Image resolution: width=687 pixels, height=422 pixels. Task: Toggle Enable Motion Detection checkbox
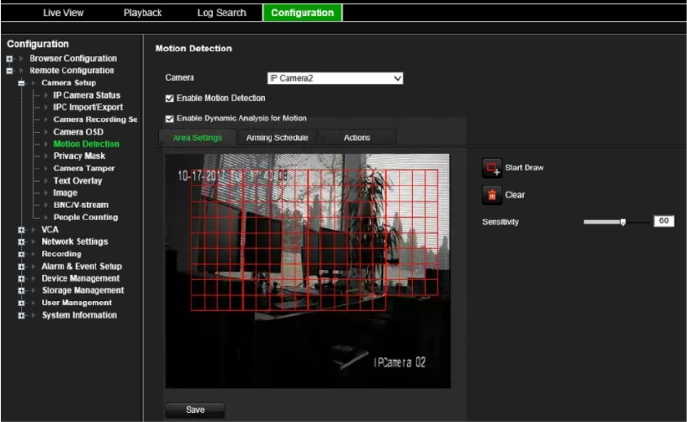170,99
